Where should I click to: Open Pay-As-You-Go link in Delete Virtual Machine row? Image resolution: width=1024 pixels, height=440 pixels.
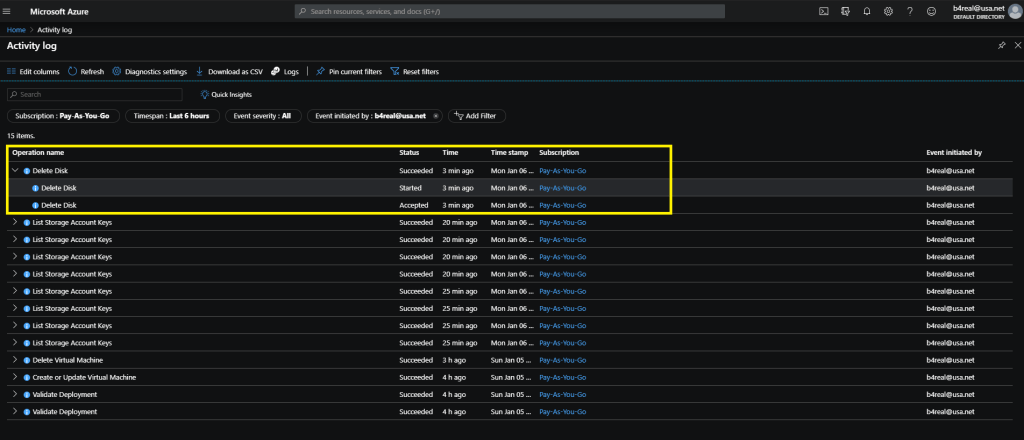(562, 360)
